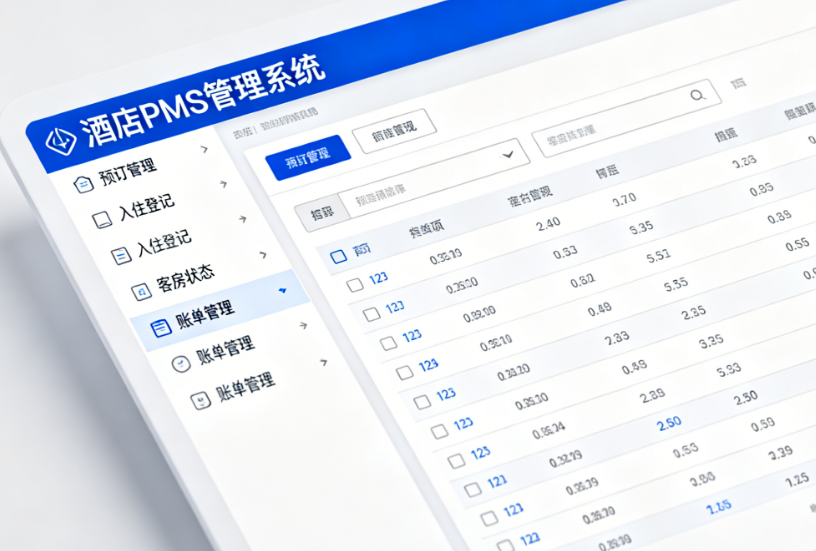Click the lined-document icon beside second 入住登记

[x=121, y=255]
